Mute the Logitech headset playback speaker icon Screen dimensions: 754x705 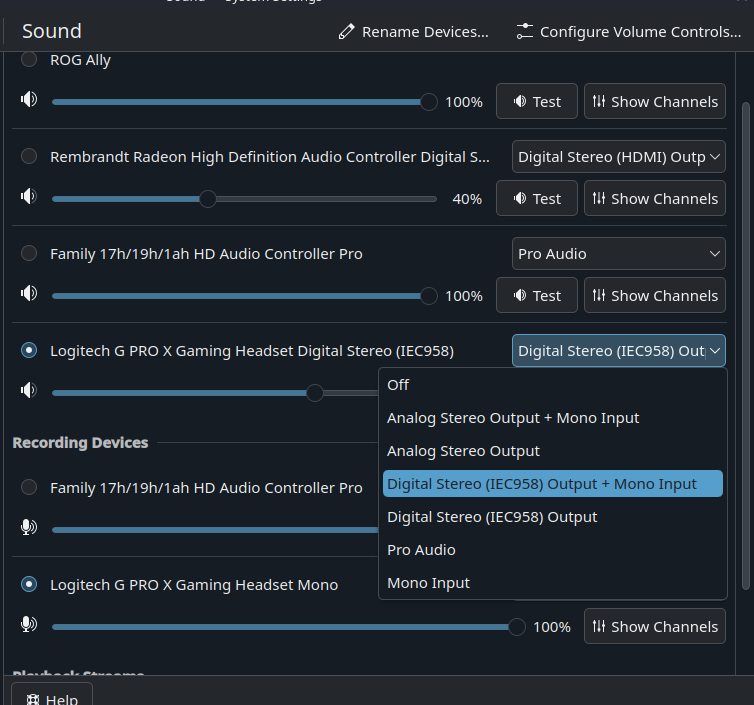29,390
